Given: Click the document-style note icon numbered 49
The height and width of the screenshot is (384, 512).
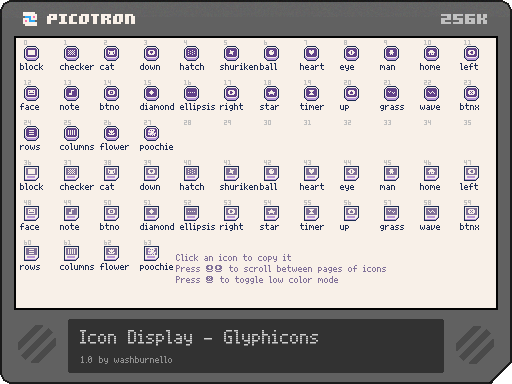Looking at the screenshot, I should [x=71, y=213].
